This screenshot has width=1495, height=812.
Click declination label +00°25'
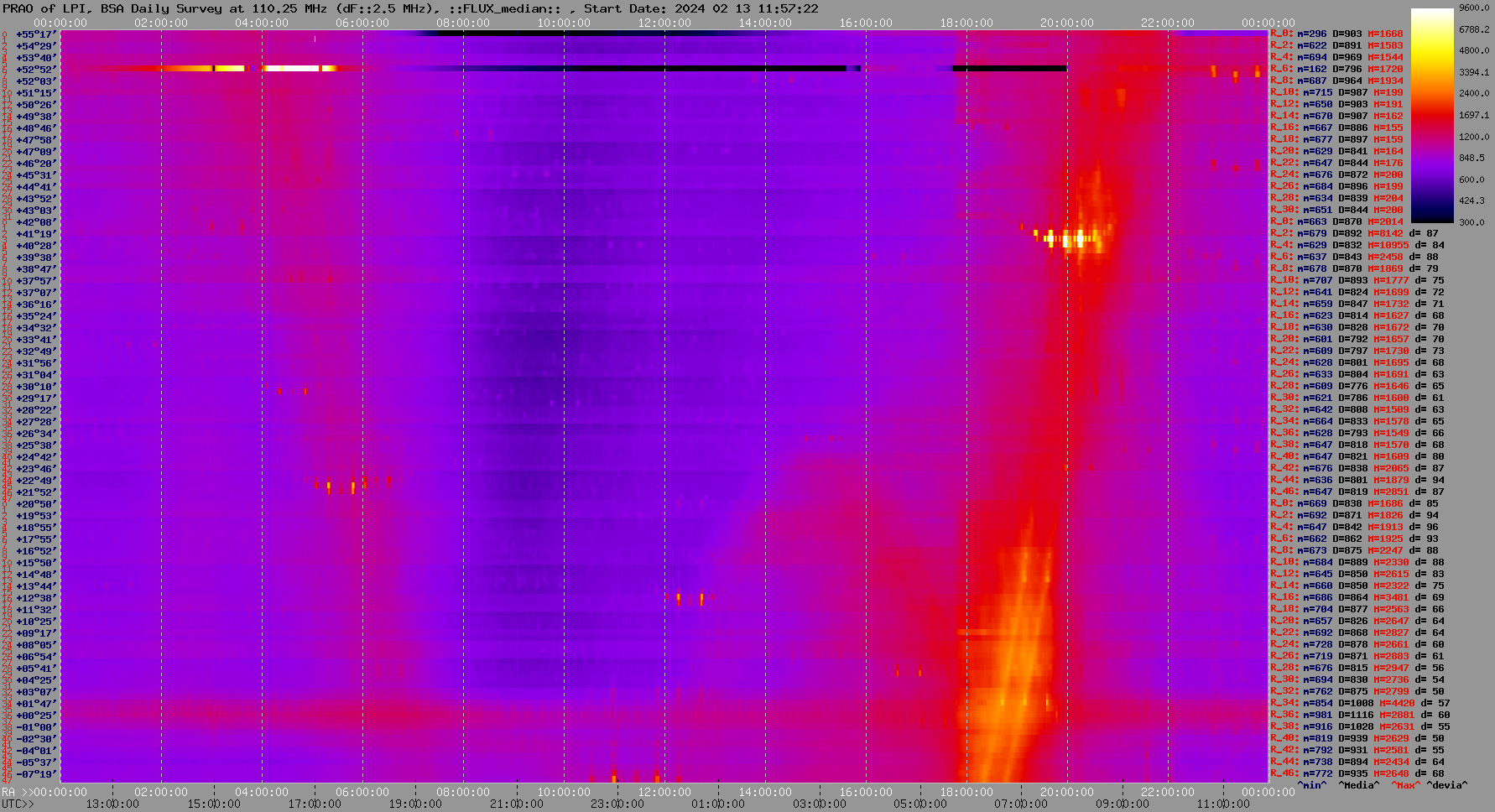(x=36, y=716)
